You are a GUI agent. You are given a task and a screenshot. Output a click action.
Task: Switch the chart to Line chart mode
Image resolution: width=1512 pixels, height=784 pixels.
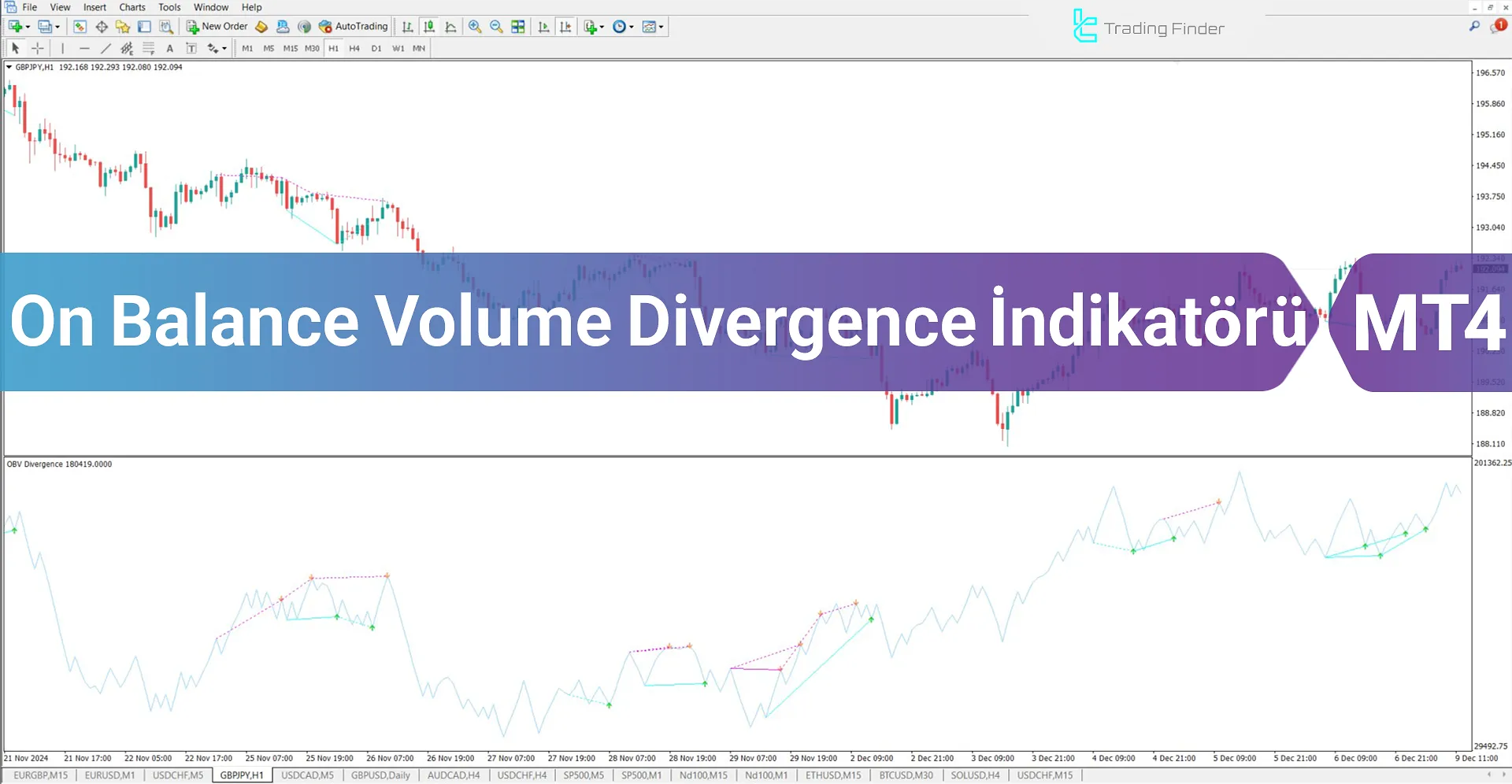(450, 26)
